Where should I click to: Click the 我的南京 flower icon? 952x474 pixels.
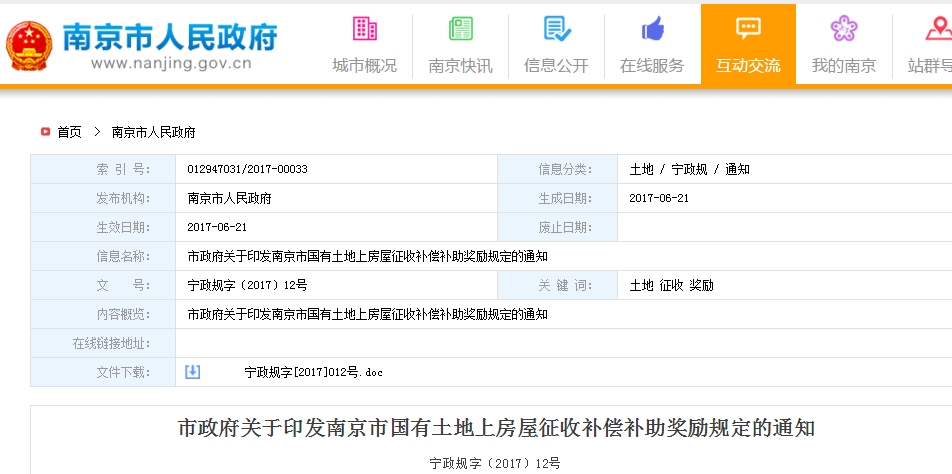click(x=844, y=28)
